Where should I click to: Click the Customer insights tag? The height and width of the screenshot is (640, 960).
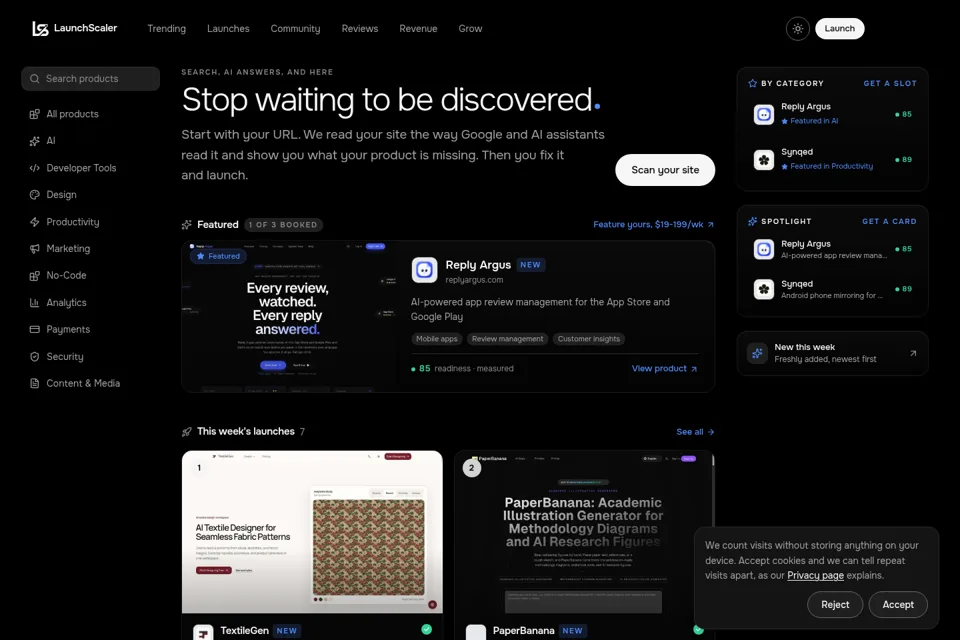point(588,339)
